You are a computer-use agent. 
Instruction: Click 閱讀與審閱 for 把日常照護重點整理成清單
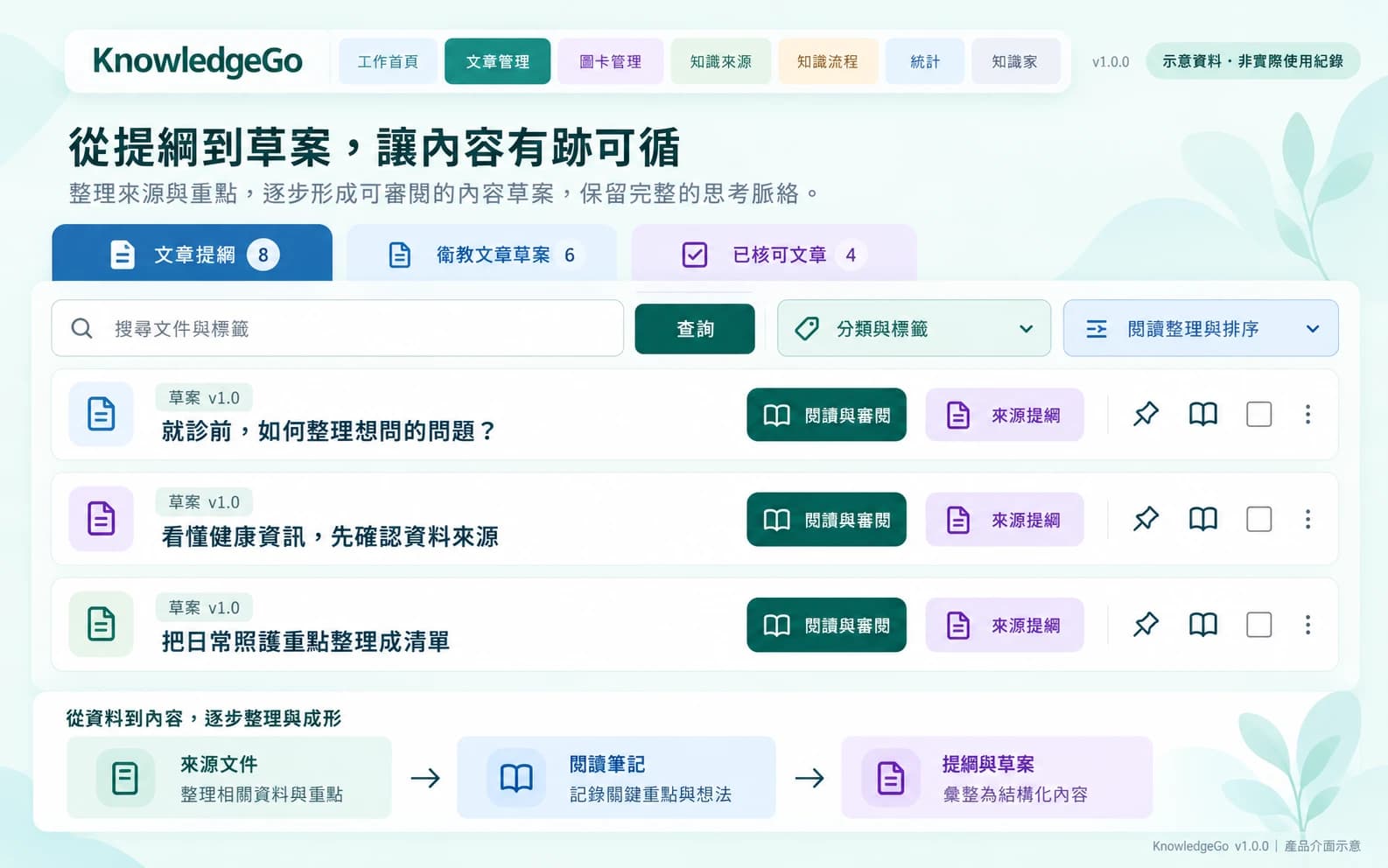[x=826, y=625]
